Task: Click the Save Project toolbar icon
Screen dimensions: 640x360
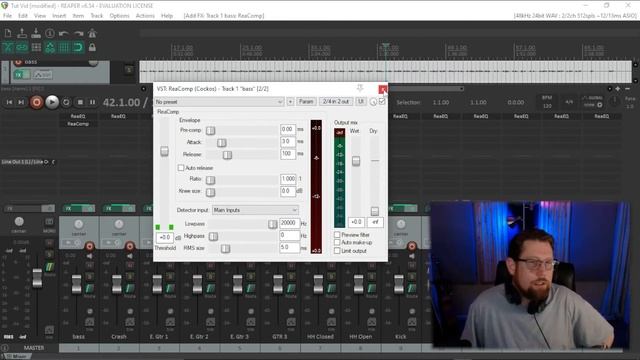Action: point(36,33)
